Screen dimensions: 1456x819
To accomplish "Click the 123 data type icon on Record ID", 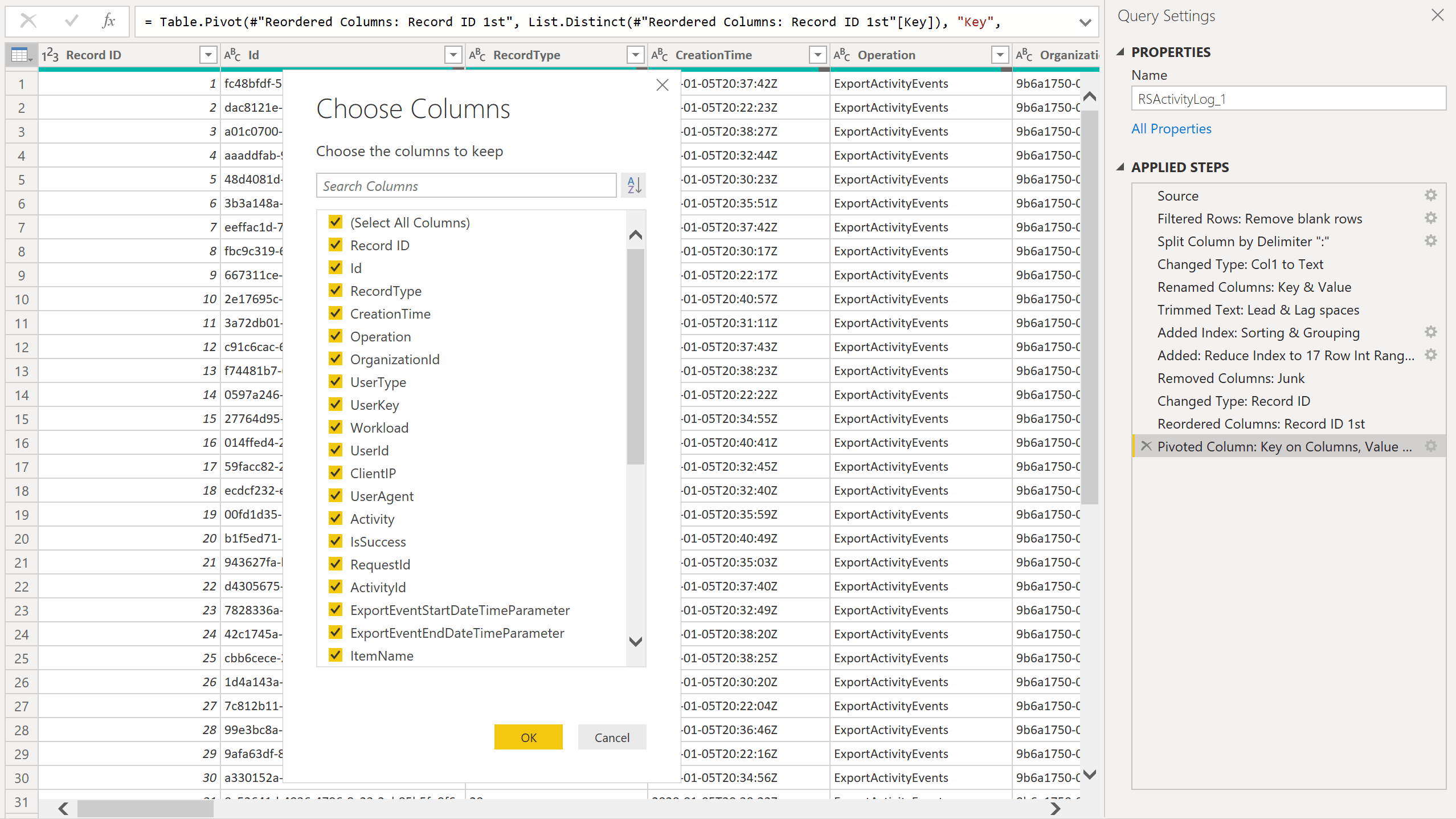I will coord(50,55).
